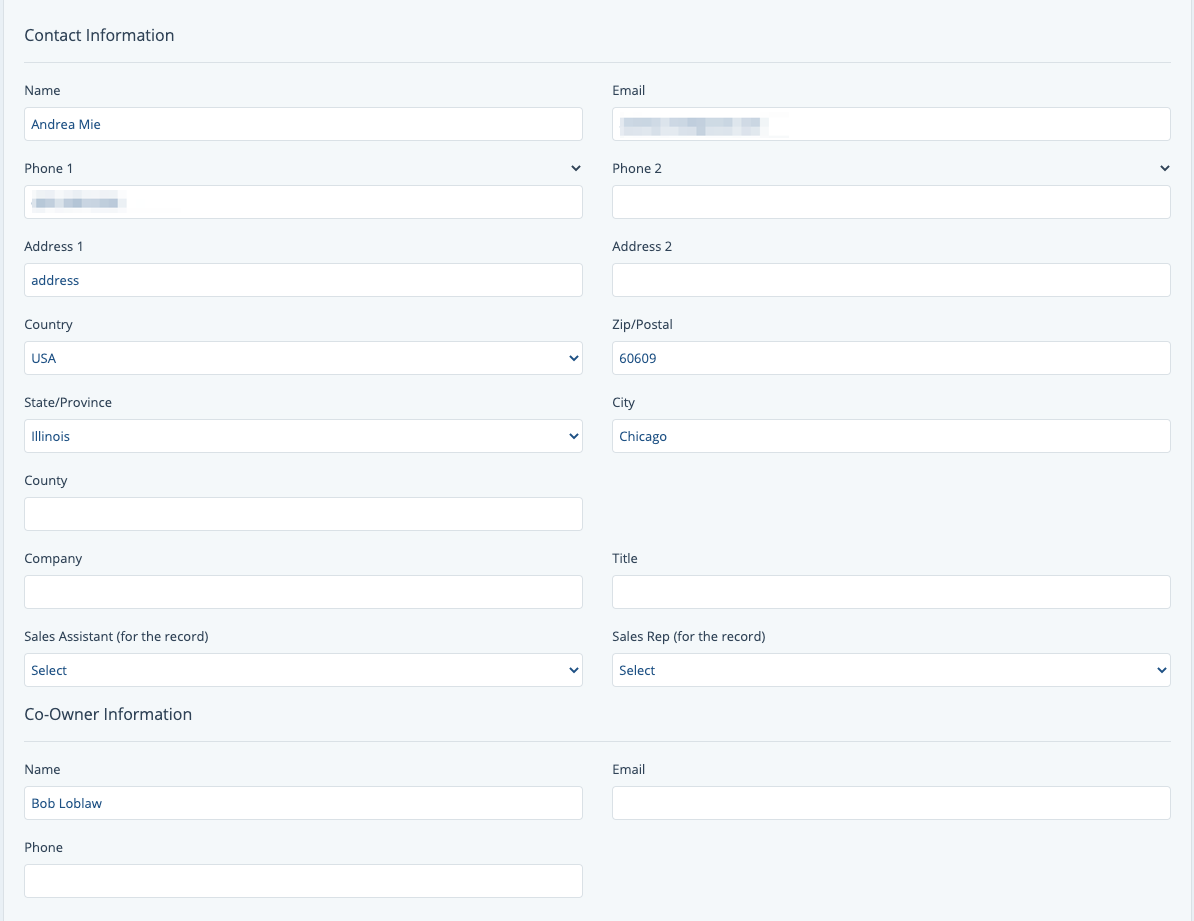
Task: Open the Sales Rep select dropdown
Action: [x=890, y=670]
